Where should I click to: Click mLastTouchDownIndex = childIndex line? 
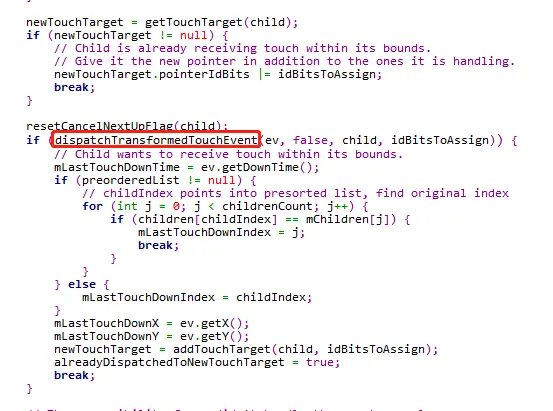point(197,297)
